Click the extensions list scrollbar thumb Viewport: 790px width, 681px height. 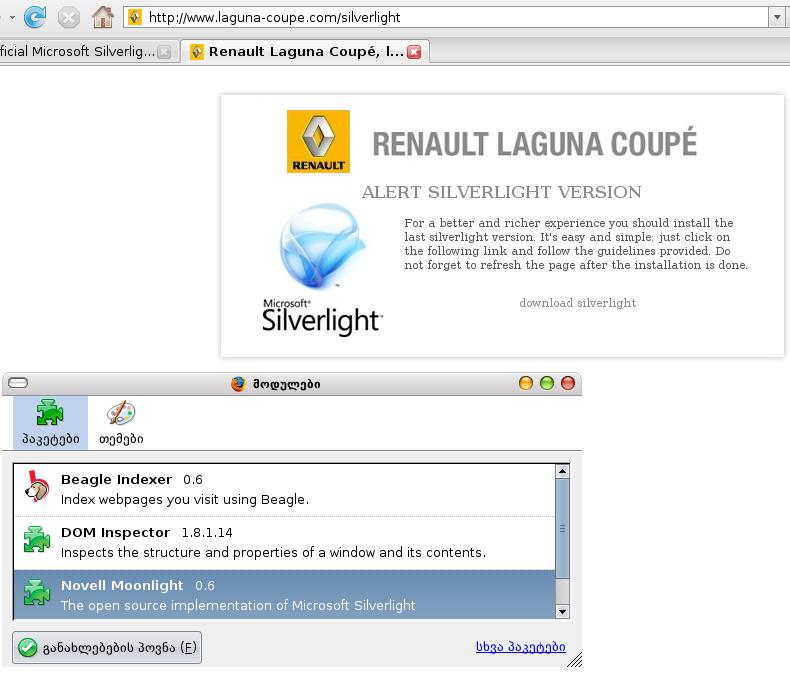(562, 528)
